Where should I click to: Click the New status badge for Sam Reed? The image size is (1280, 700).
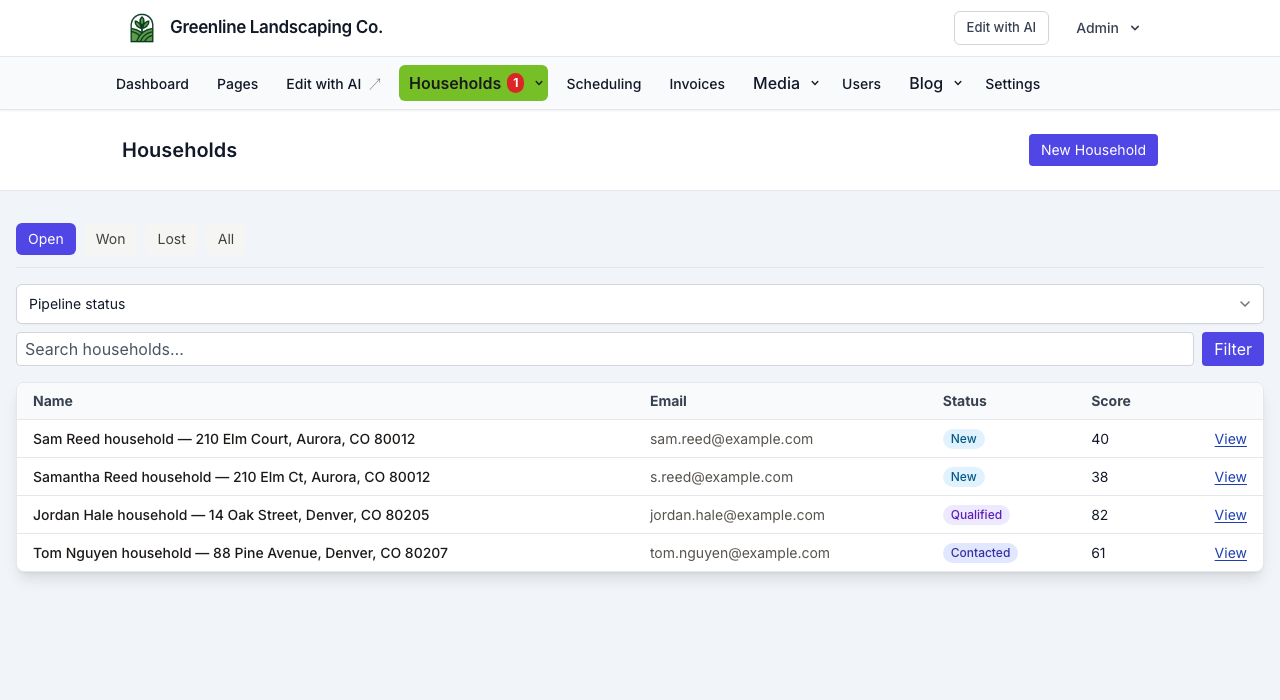tap(964, 439)
